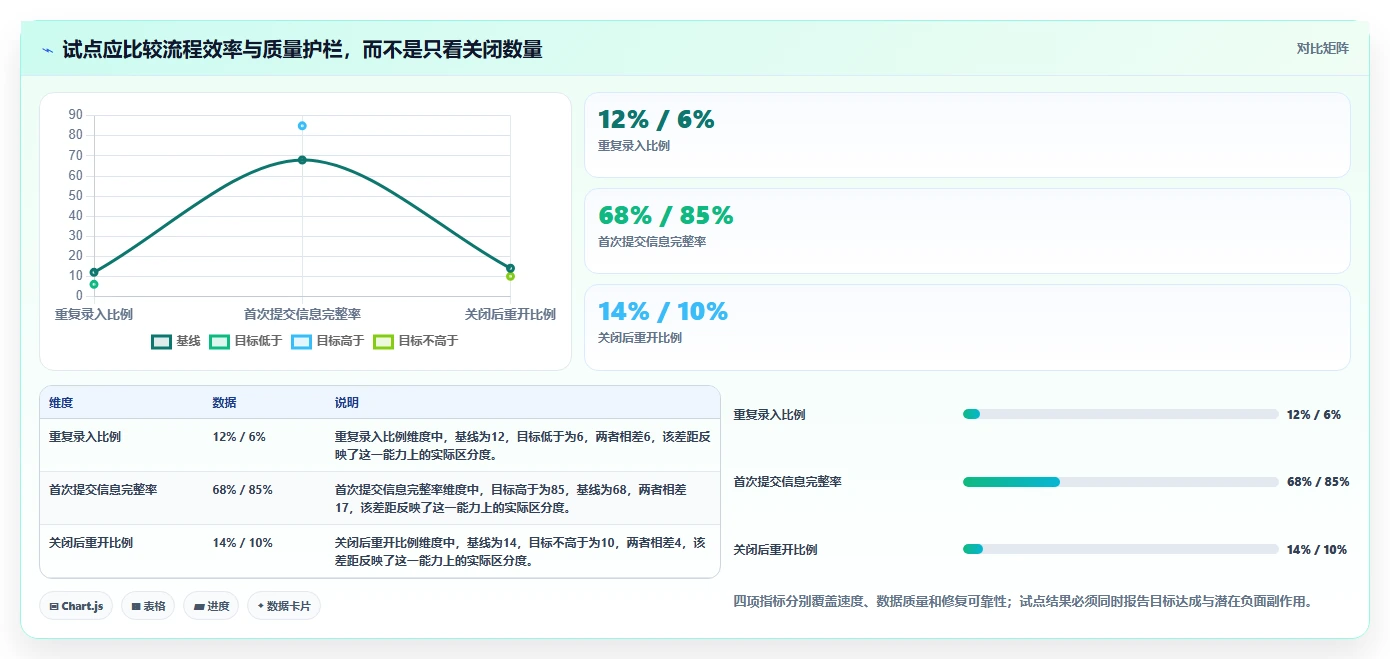Select the 12% / 6% stat card
Screen dimensions: 1390x659
tap(967, 135)
